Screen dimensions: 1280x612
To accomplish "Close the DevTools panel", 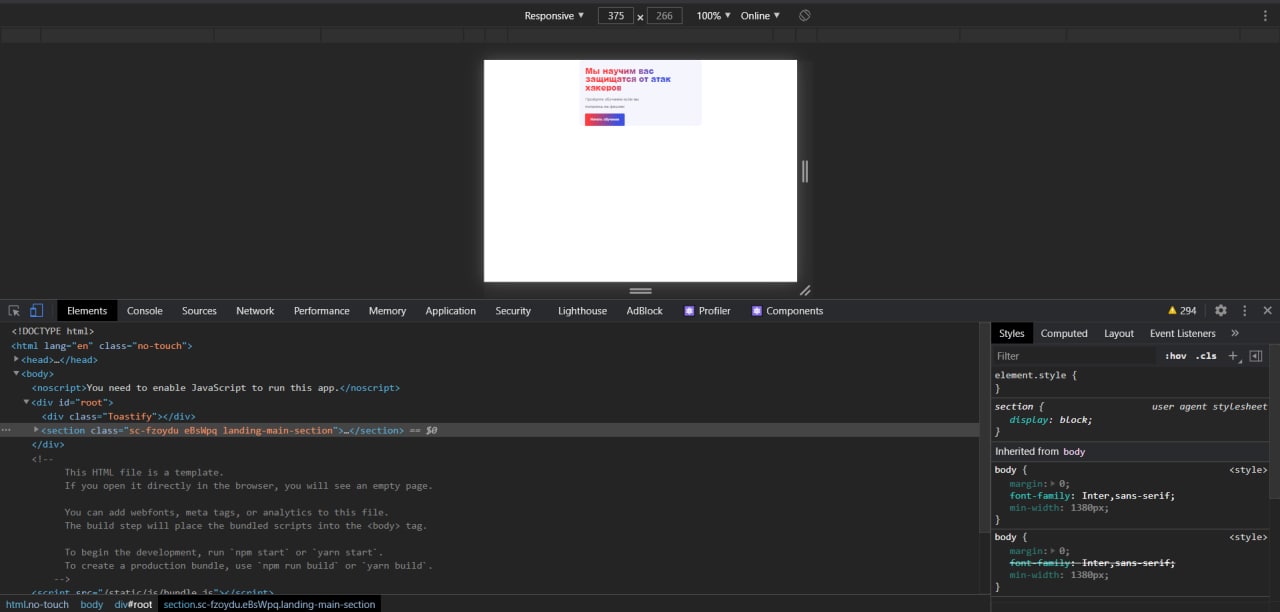I will pyautogui.click(x=1268, y=311).
